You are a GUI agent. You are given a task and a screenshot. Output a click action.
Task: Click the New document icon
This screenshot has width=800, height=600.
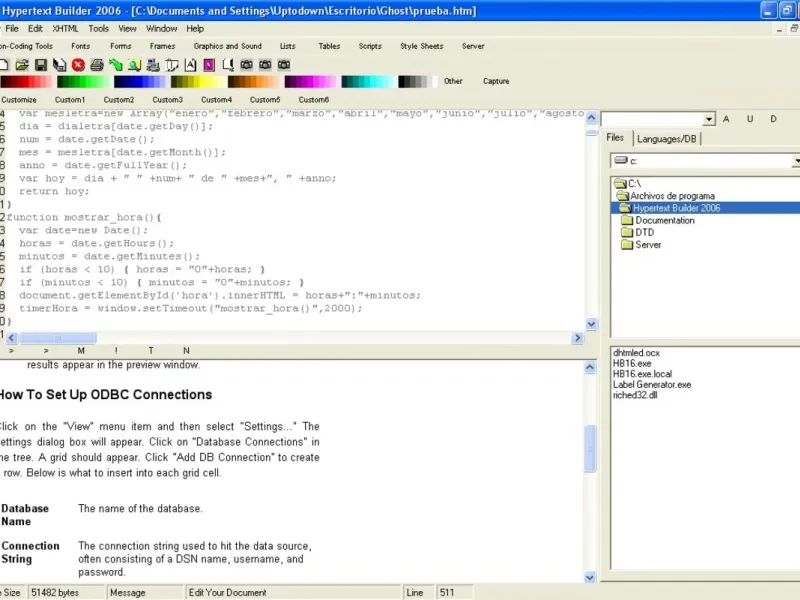(x=5, y=64)
